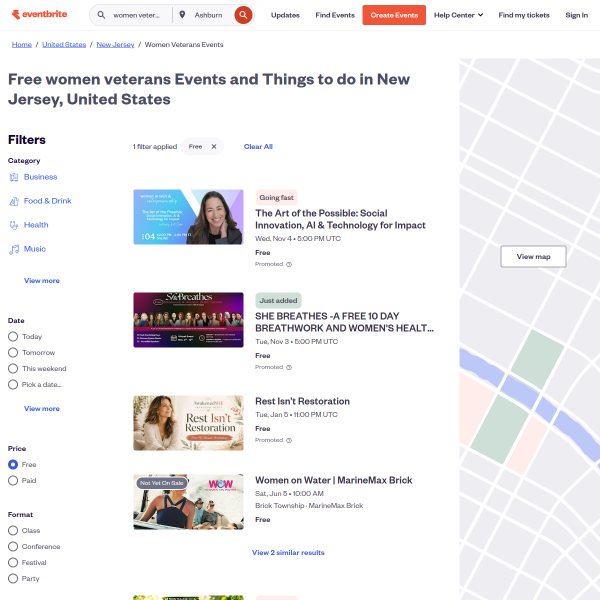The height and width of the screenshot is (600, 600).
Task: Click the Create Events button
Action: pyautogui.click(x=394, y=15)
